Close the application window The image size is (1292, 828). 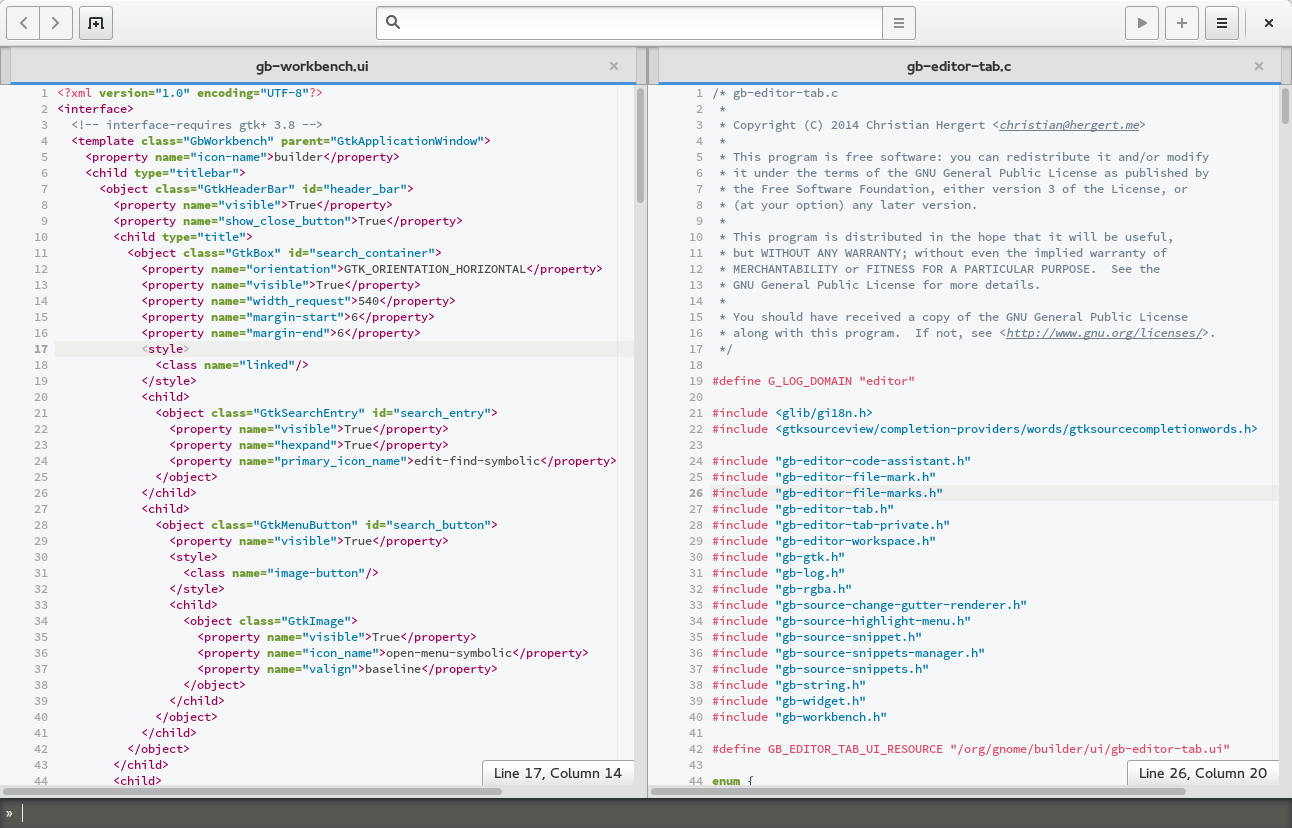1268,23
